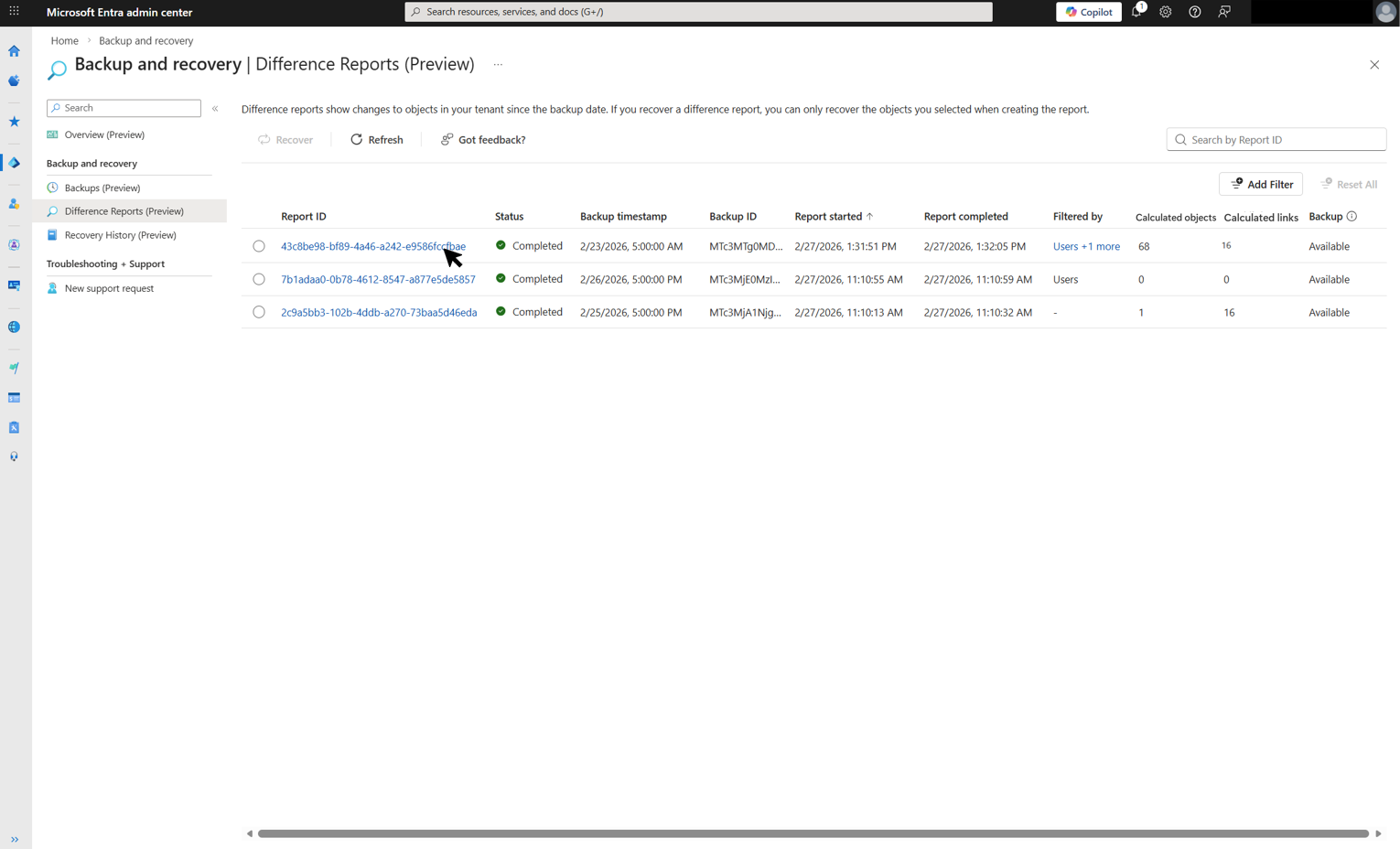Open the Users icon in the left sidebar

click(x=14, y=204)
